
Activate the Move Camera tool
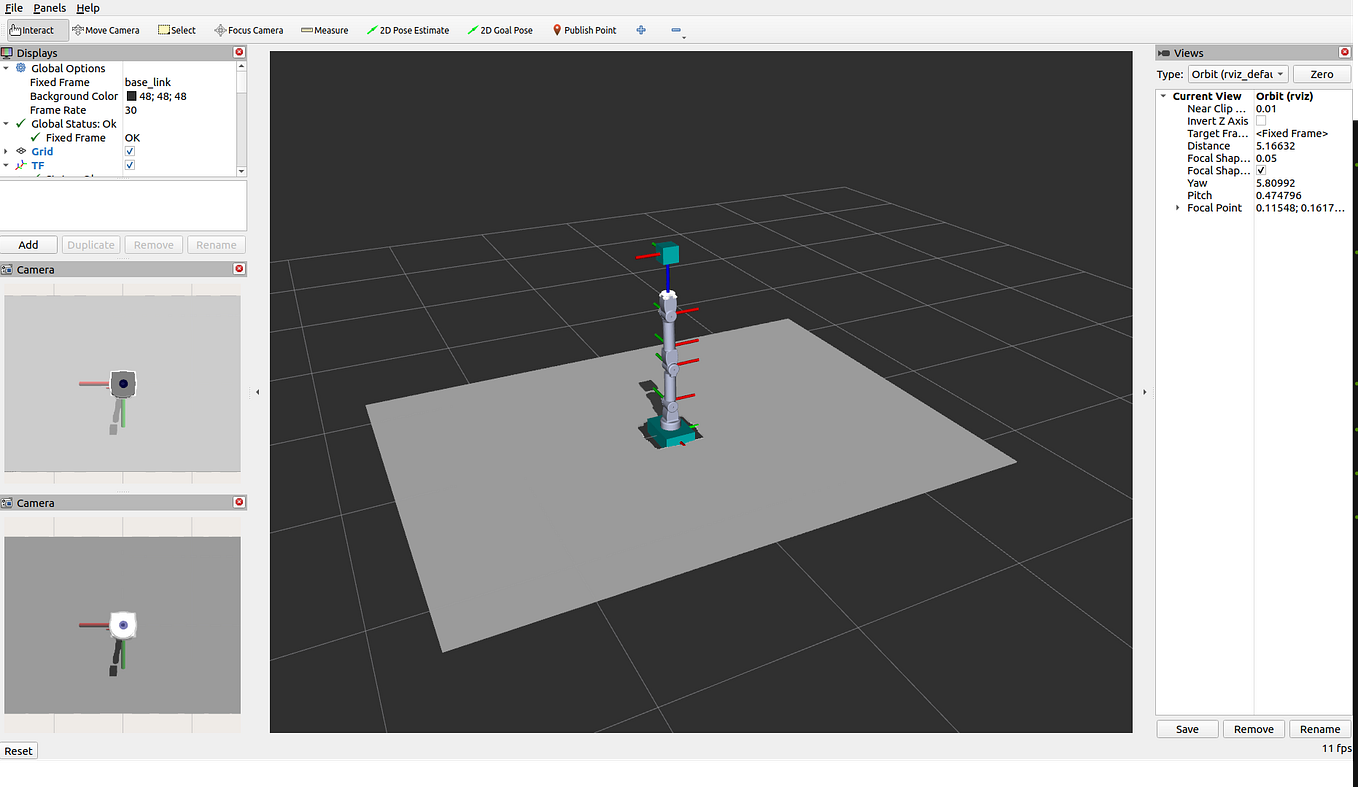[105, 29]
